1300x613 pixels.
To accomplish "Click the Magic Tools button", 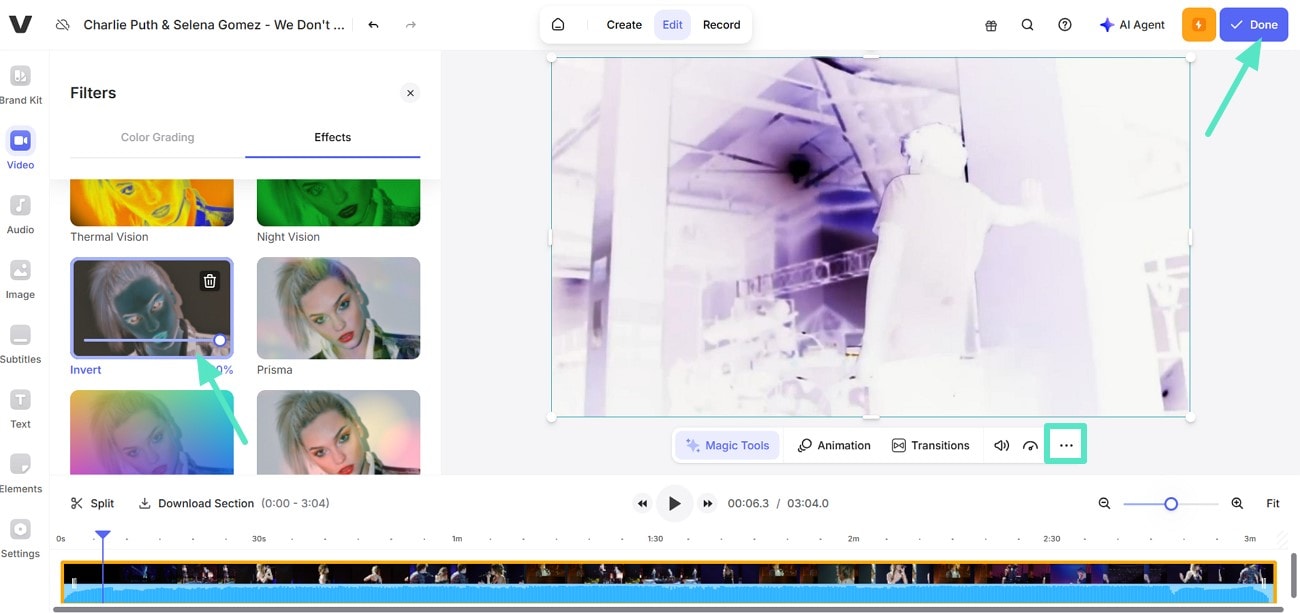I will tap(727, 445).
